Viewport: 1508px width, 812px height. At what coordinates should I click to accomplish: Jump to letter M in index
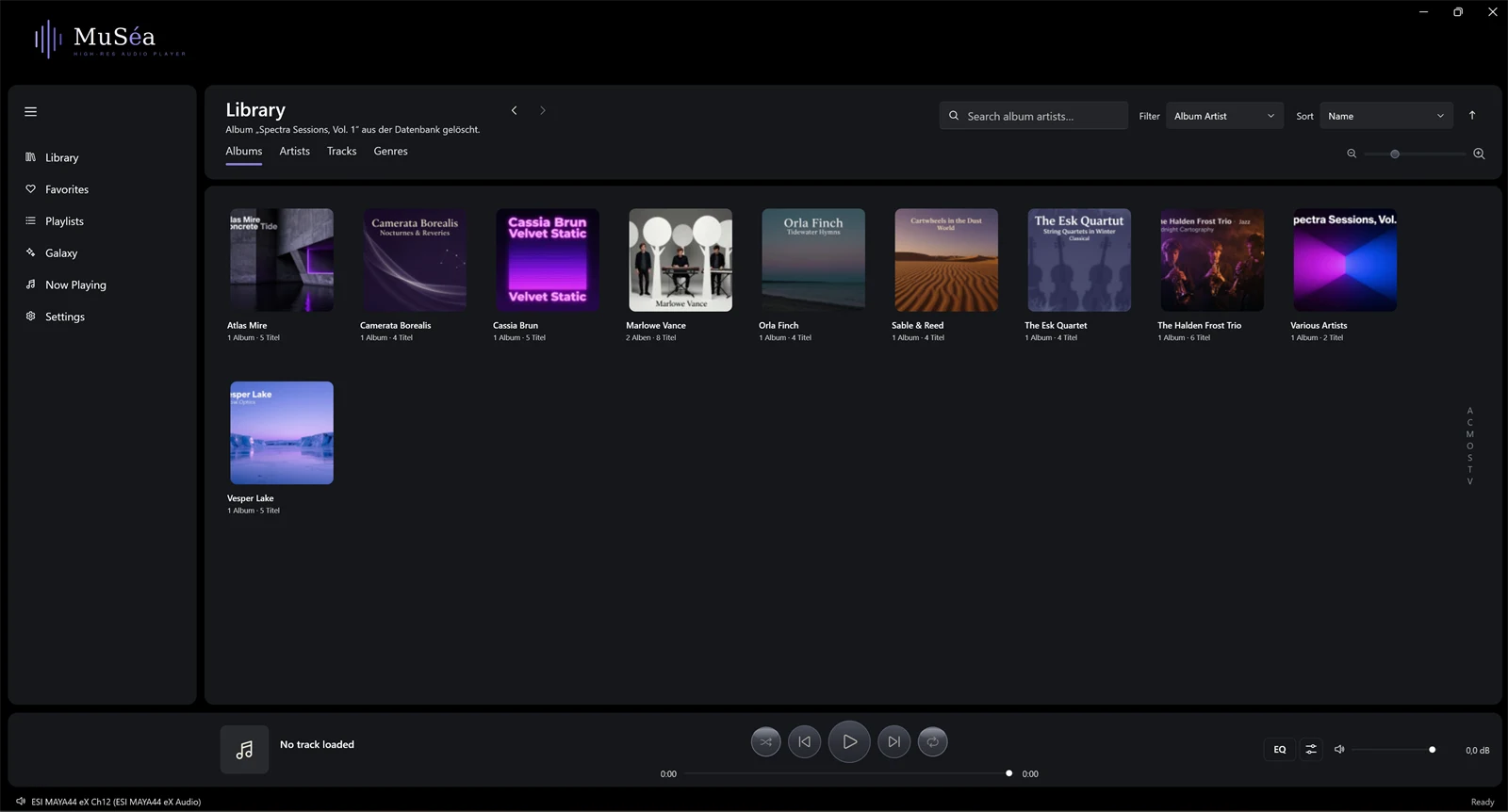pyautogui.click(x=1469, y=434)
